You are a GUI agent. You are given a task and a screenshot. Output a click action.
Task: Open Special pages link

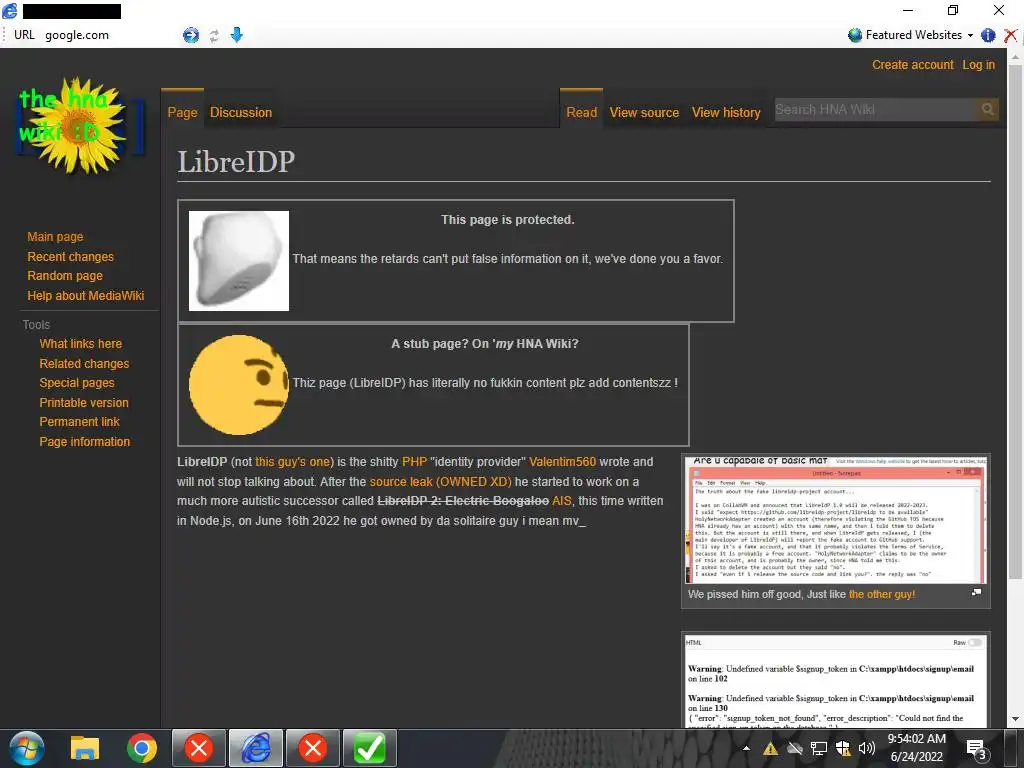click(x=76, y=383)
